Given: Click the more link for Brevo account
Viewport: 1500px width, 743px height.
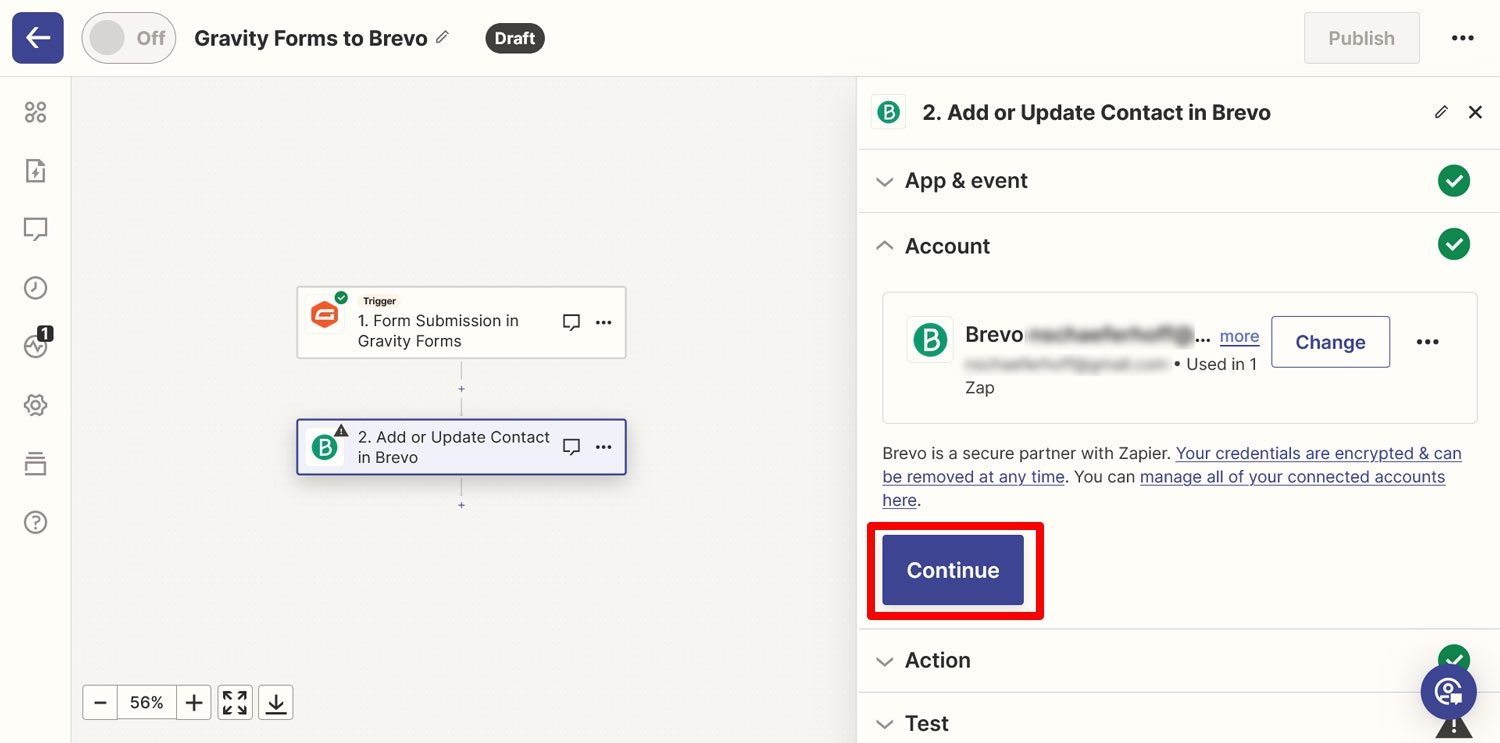Looking at the screenshot, I should click(x=1239, y=336).
